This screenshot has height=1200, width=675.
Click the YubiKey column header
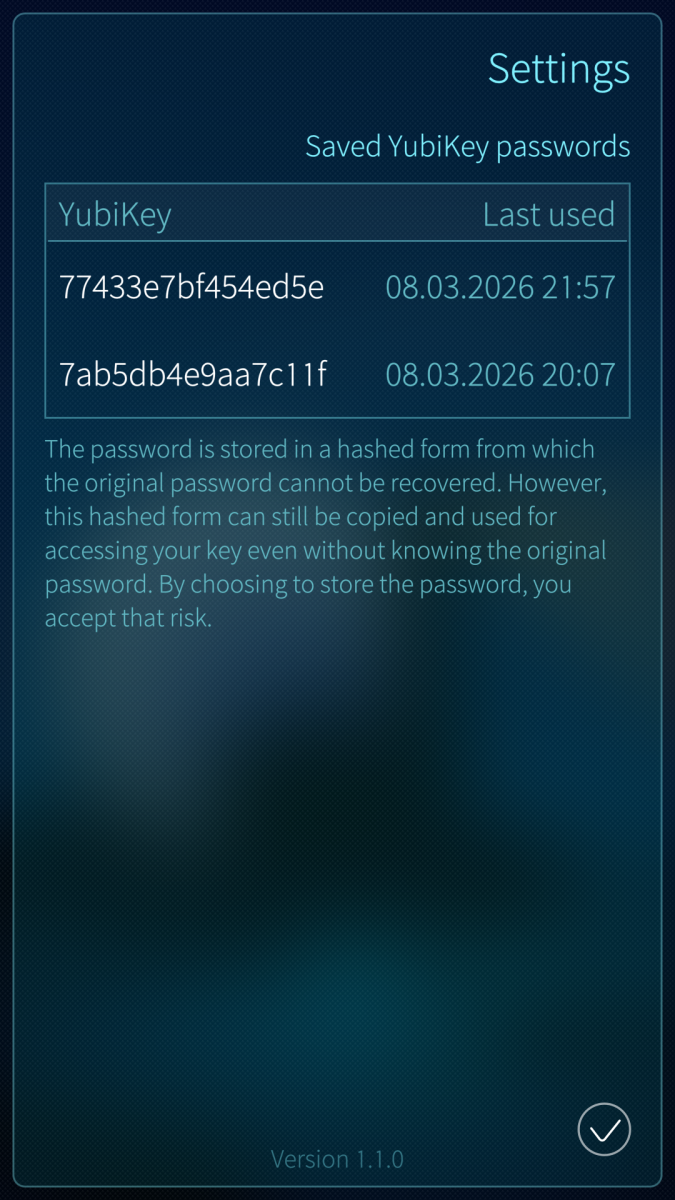point(115,215)
